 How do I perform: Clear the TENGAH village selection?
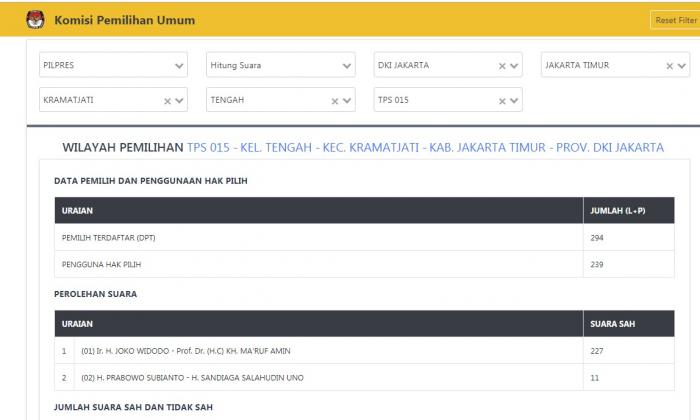coord(335,101)
